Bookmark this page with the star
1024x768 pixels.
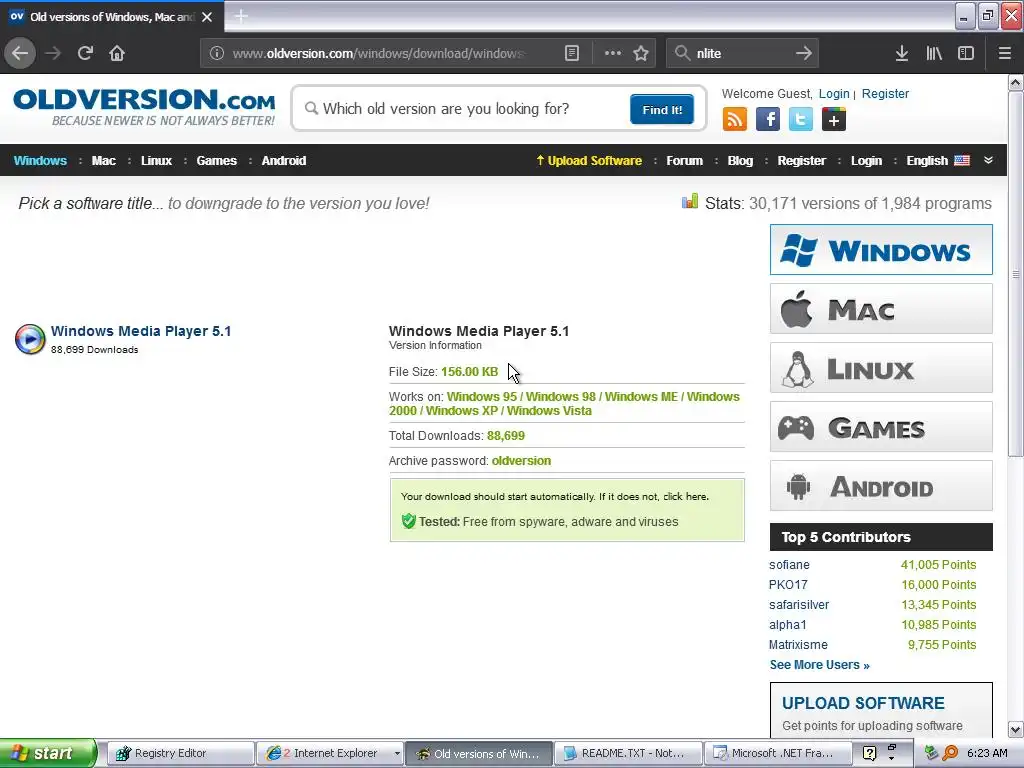click(x=641, y=54)
